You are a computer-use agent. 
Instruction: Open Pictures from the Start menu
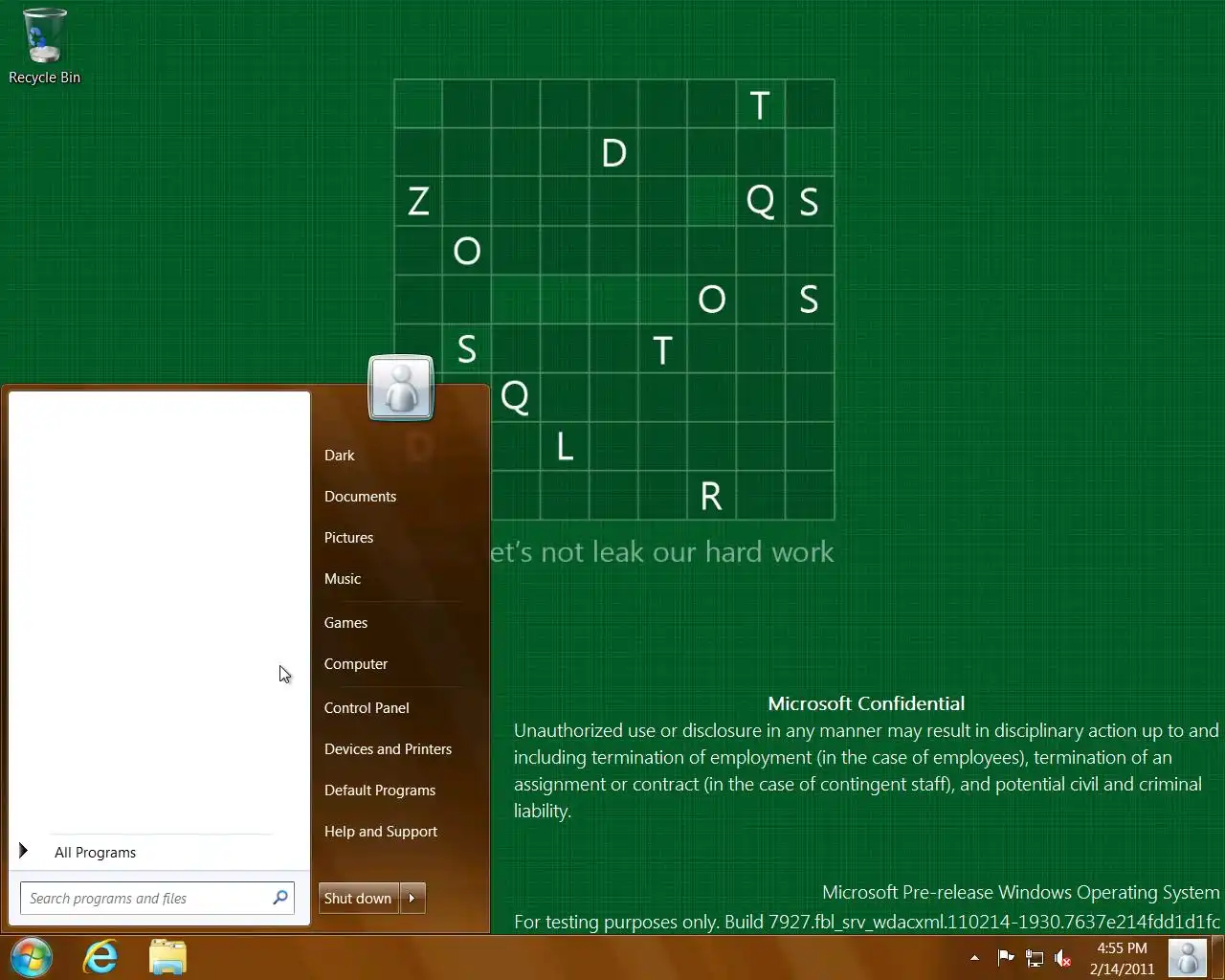point(348,538)
